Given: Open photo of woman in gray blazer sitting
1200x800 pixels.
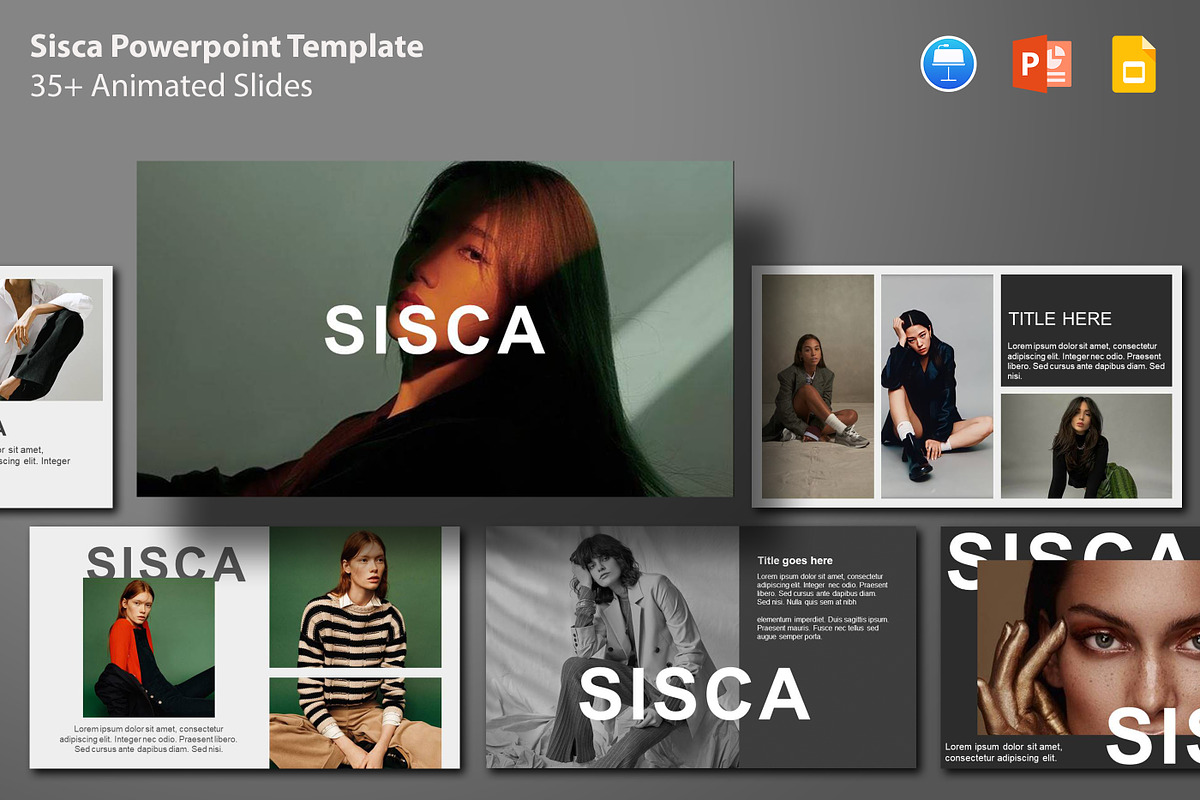Looking at the screenshot, I should tap(817, 386).
